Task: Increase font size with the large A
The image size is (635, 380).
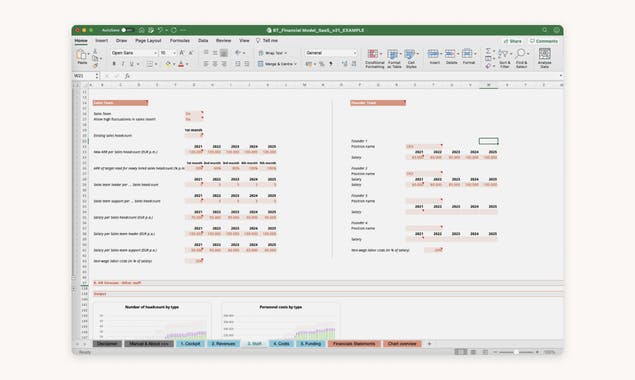Action: point(182,53)
